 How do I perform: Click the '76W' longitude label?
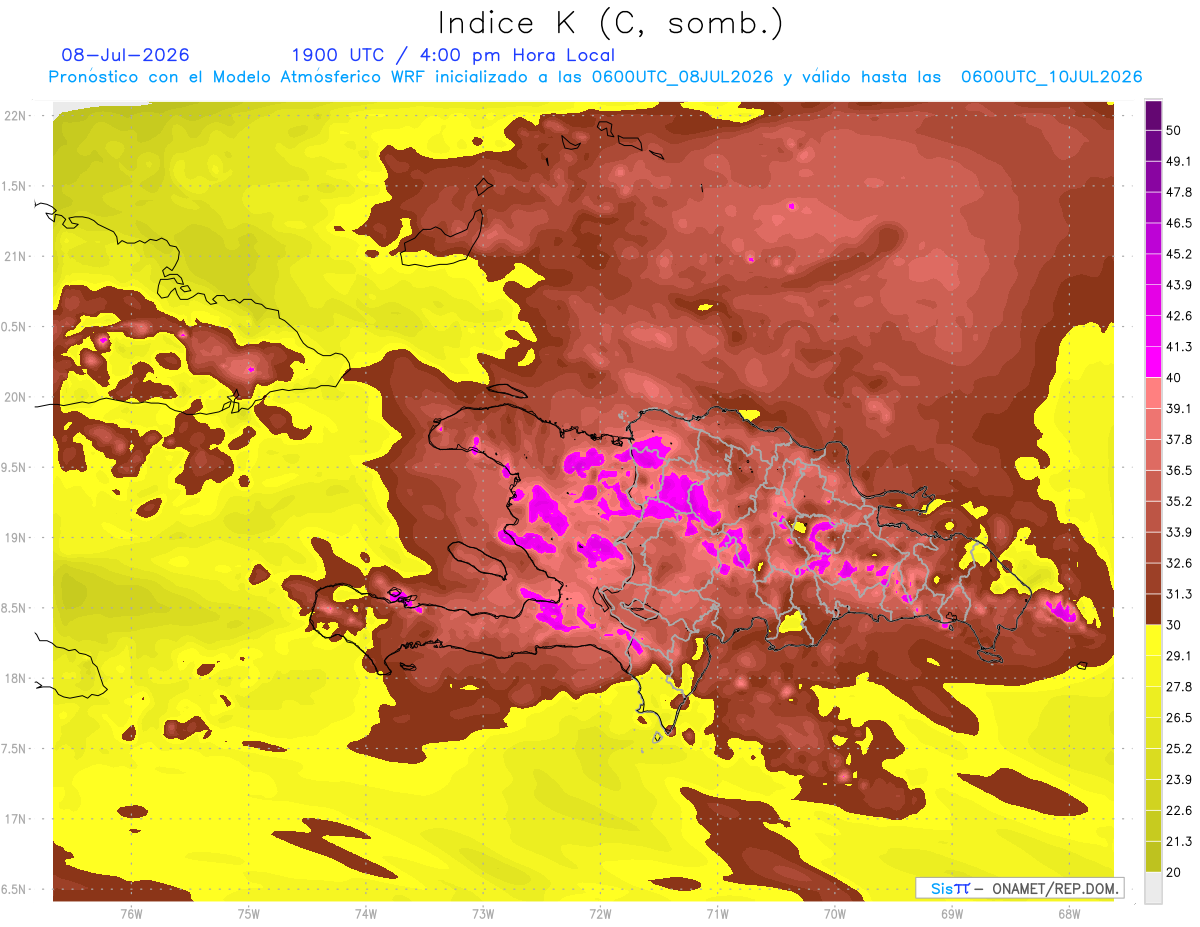pyautogui.click(x=131, y=914)
